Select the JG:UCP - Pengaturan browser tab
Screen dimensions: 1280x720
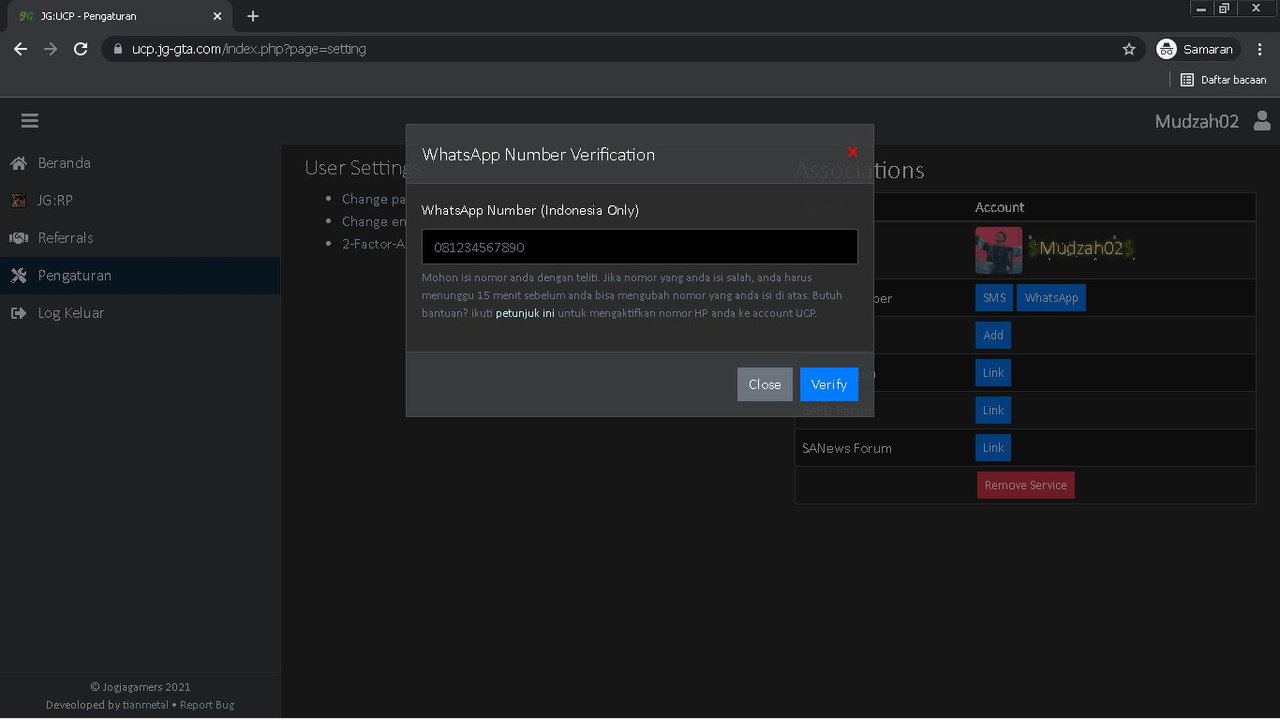[120, 16]
